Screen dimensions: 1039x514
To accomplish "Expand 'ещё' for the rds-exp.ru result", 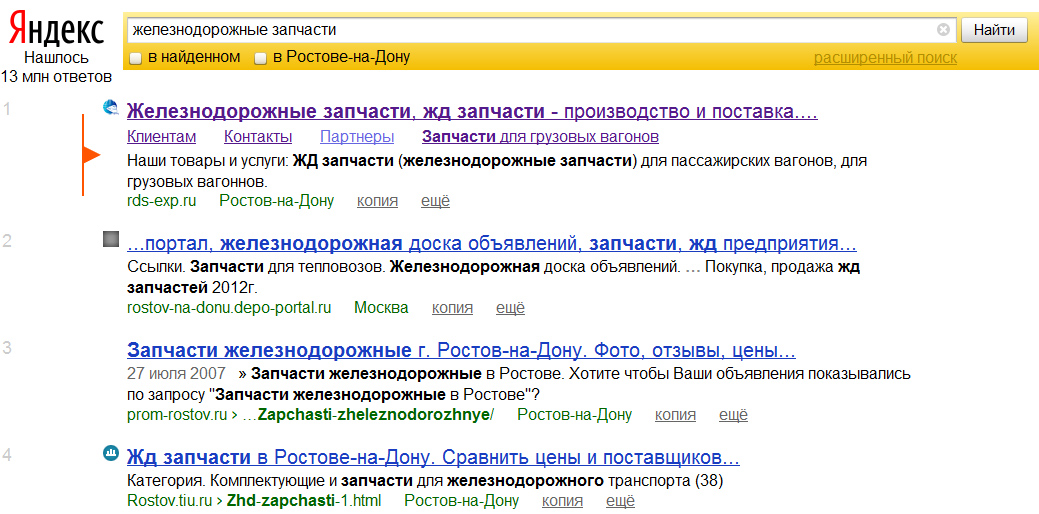I will (x=435, y=201).
